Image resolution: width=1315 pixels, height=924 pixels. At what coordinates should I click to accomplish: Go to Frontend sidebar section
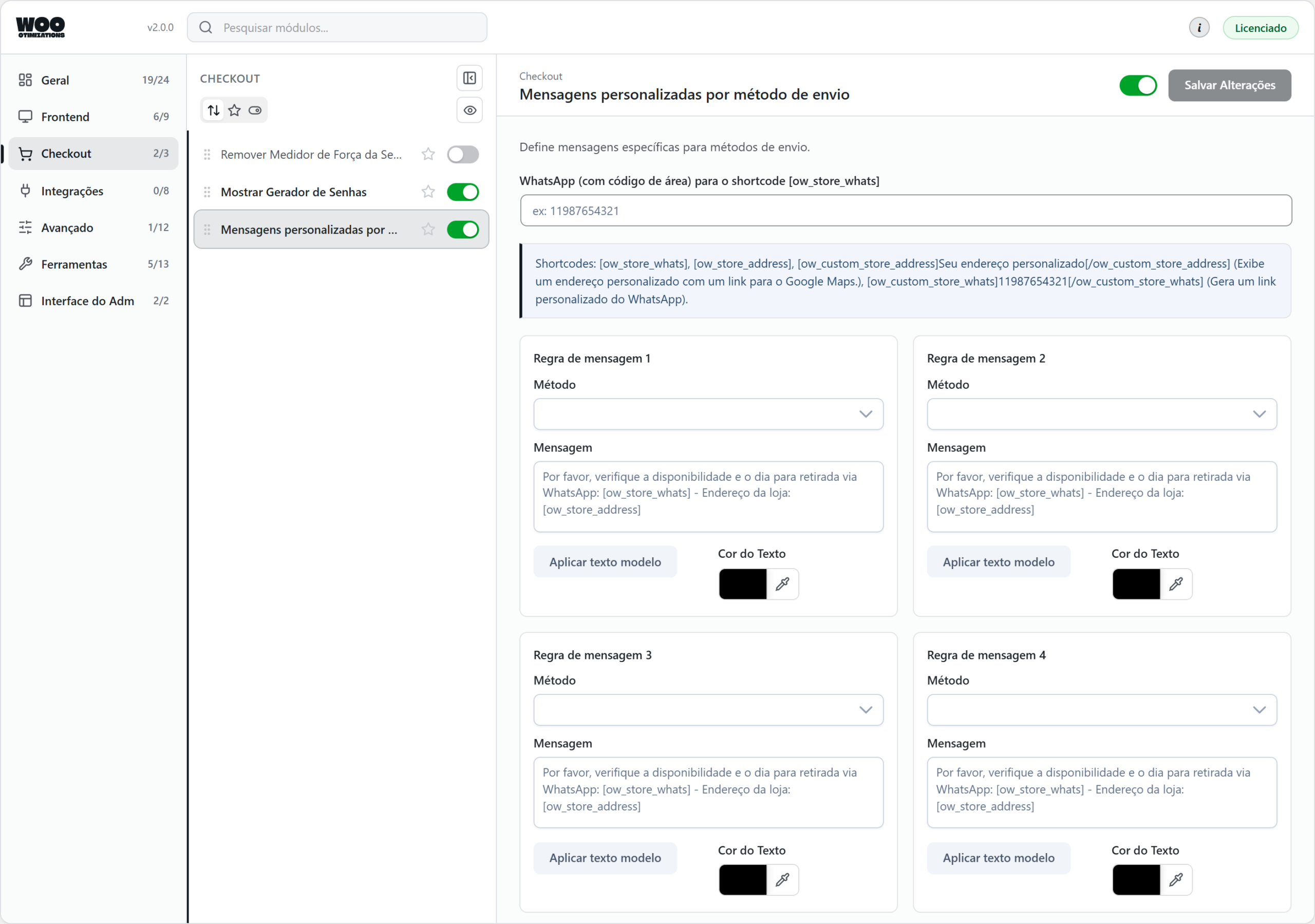coord(93,117)
